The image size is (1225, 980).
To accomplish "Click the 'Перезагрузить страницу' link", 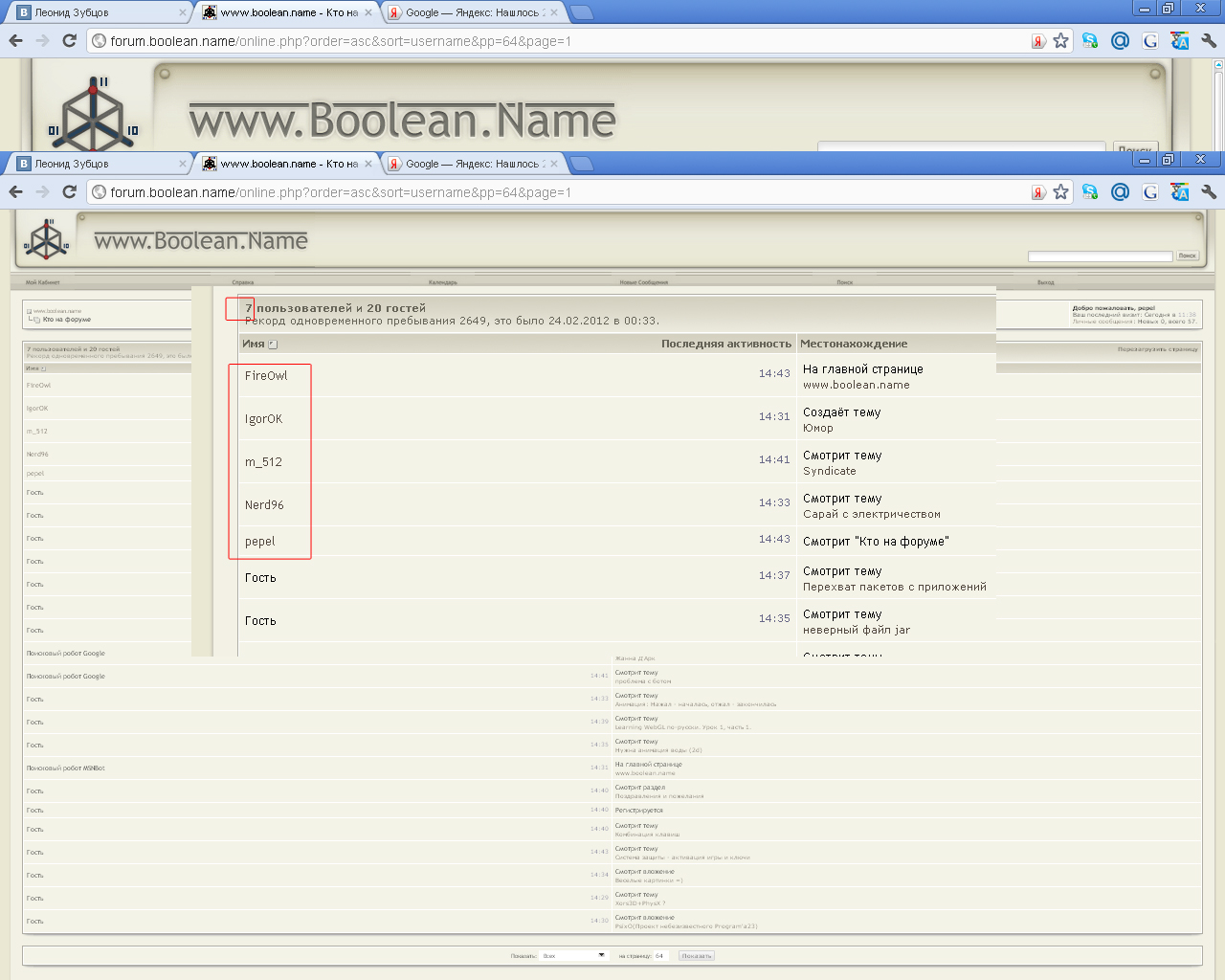I will [x=1157, y=349].
